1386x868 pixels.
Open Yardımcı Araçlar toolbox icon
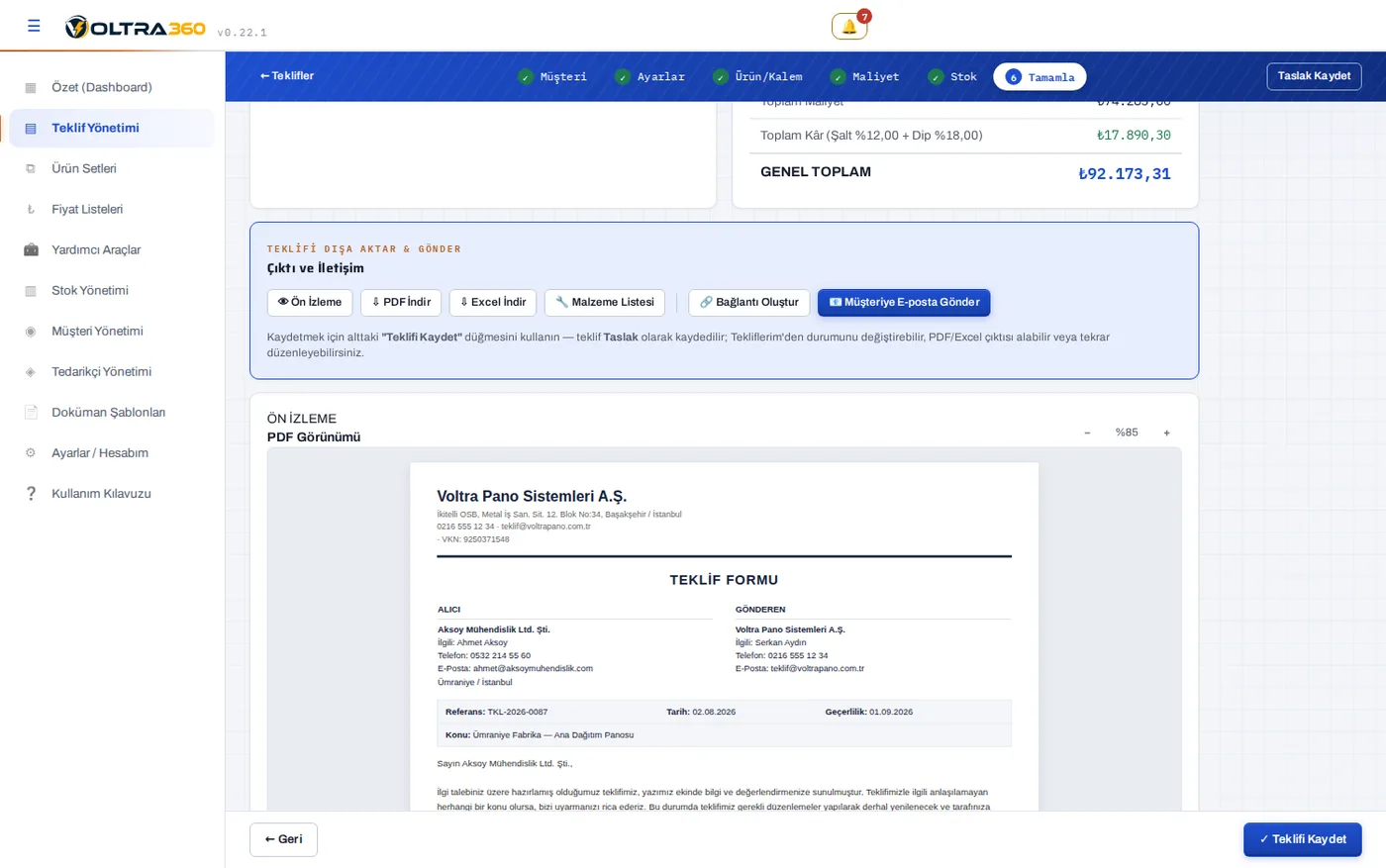point(31,249)
